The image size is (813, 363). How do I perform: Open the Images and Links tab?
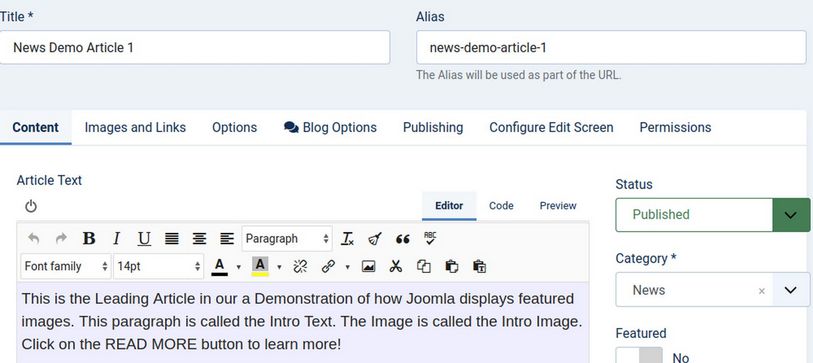(x=135, y=128)
